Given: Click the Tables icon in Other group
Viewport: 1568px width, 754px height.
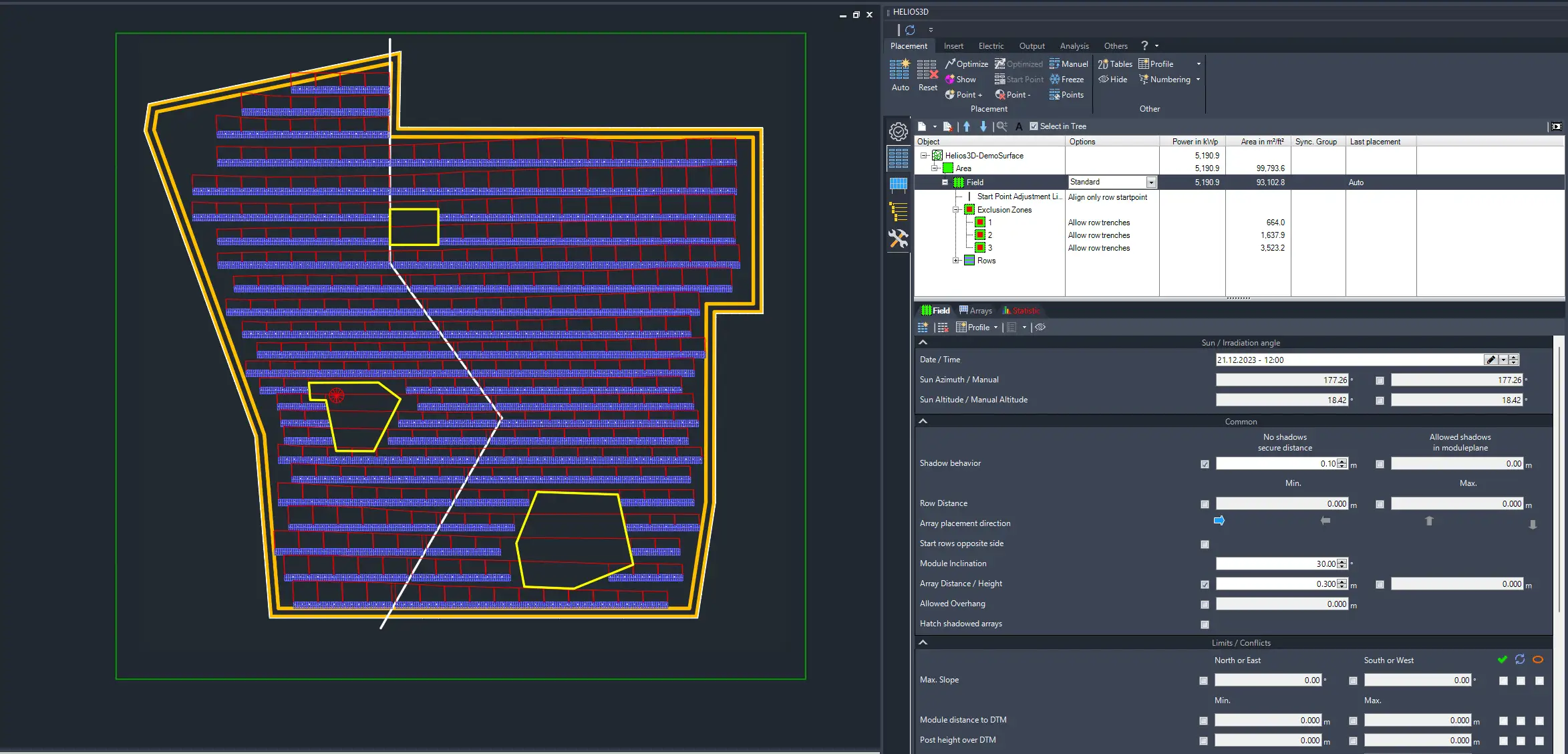Looking at the screenshot, I should click(1104, 64).
